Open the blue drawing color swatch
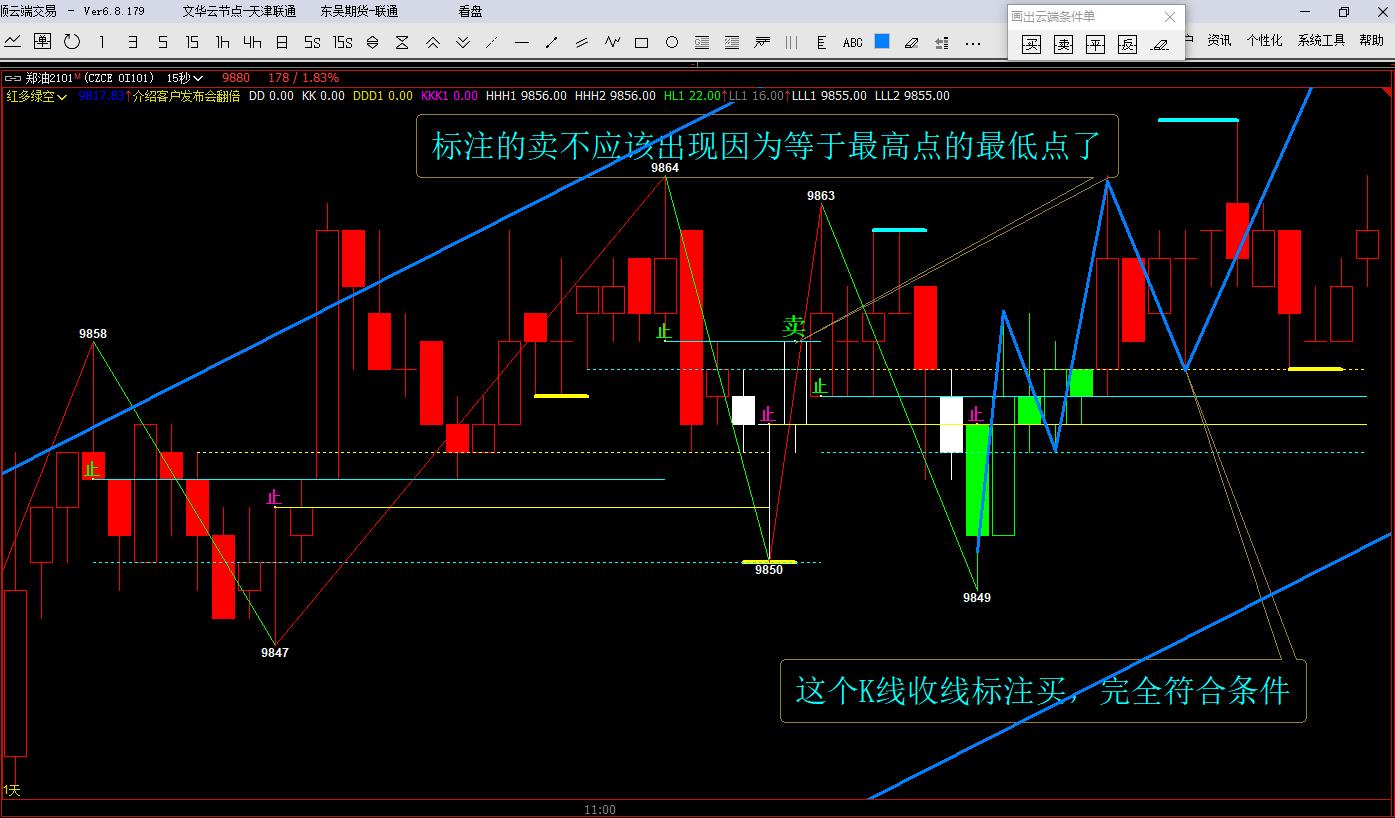This screenshot has width=1395, height=818. click(882, 42)
